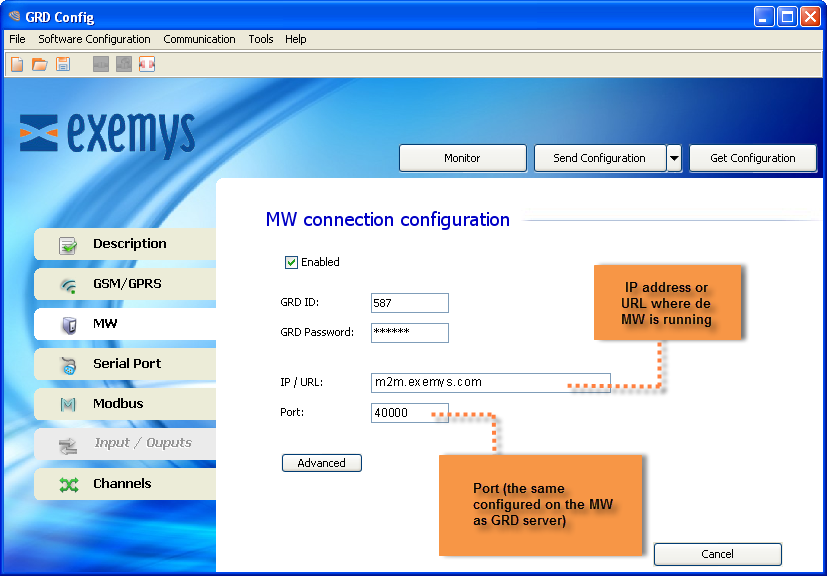Open an existing configuration file

(x=40, y=64)
